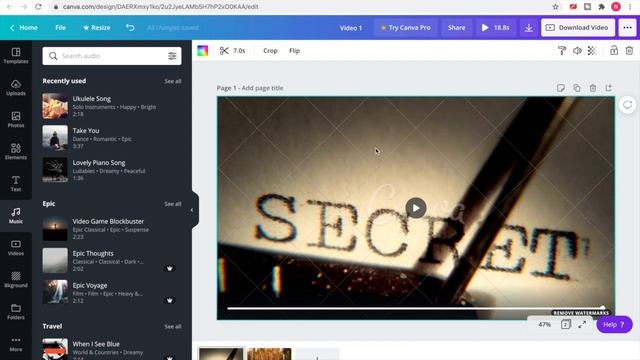Open the Videos sidebar panel
Viewport: 640px width, 360px height.
pyautogui.click(x=16, y=247)
